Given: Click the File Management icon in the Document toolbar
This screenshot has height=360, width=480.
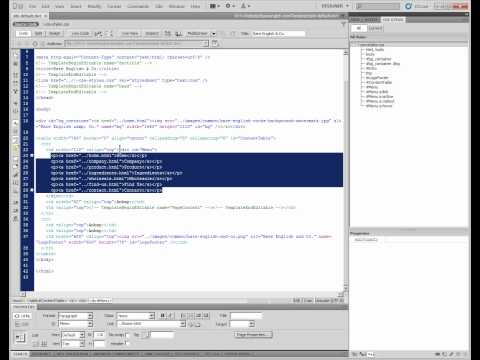Looking at the screenshot, I should (179, 34).
